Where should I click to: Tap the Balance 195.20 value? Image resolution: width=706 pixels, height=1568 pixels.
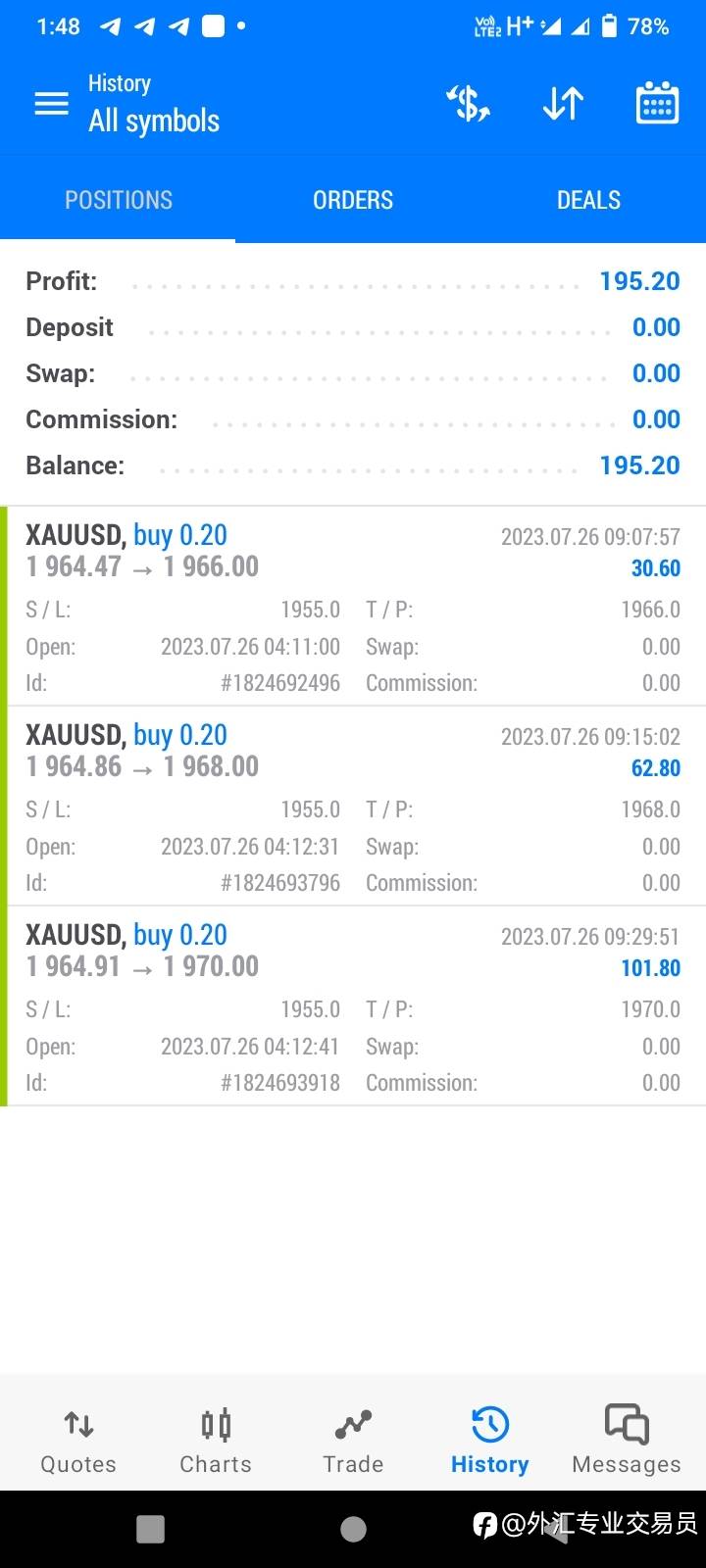[639, 465]
